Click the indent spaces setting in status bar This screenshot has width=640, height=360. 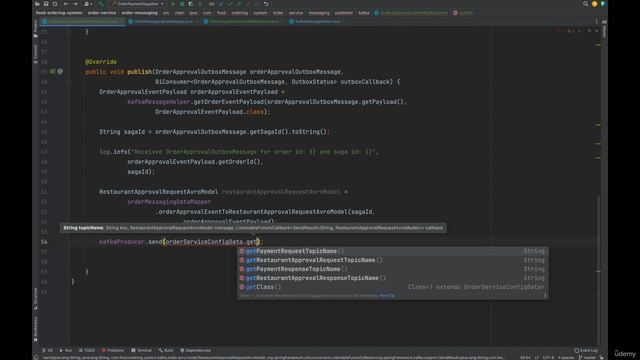pos(566,358)
